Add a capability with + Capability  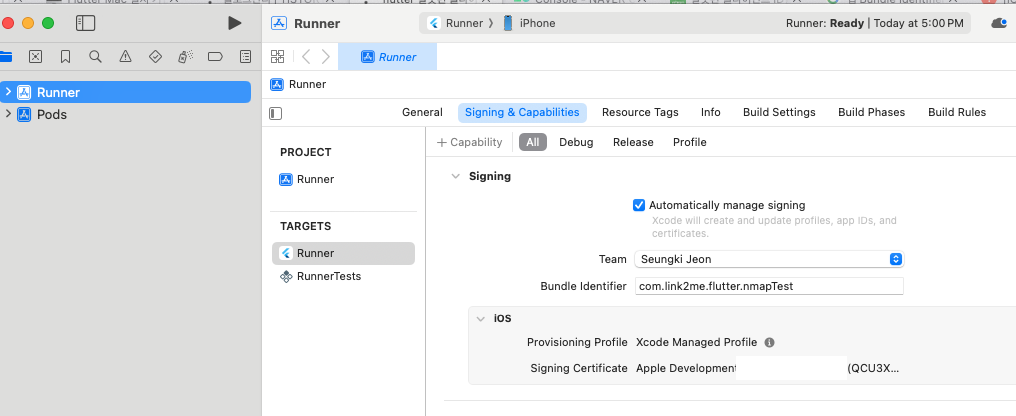(x=469, y=142)
